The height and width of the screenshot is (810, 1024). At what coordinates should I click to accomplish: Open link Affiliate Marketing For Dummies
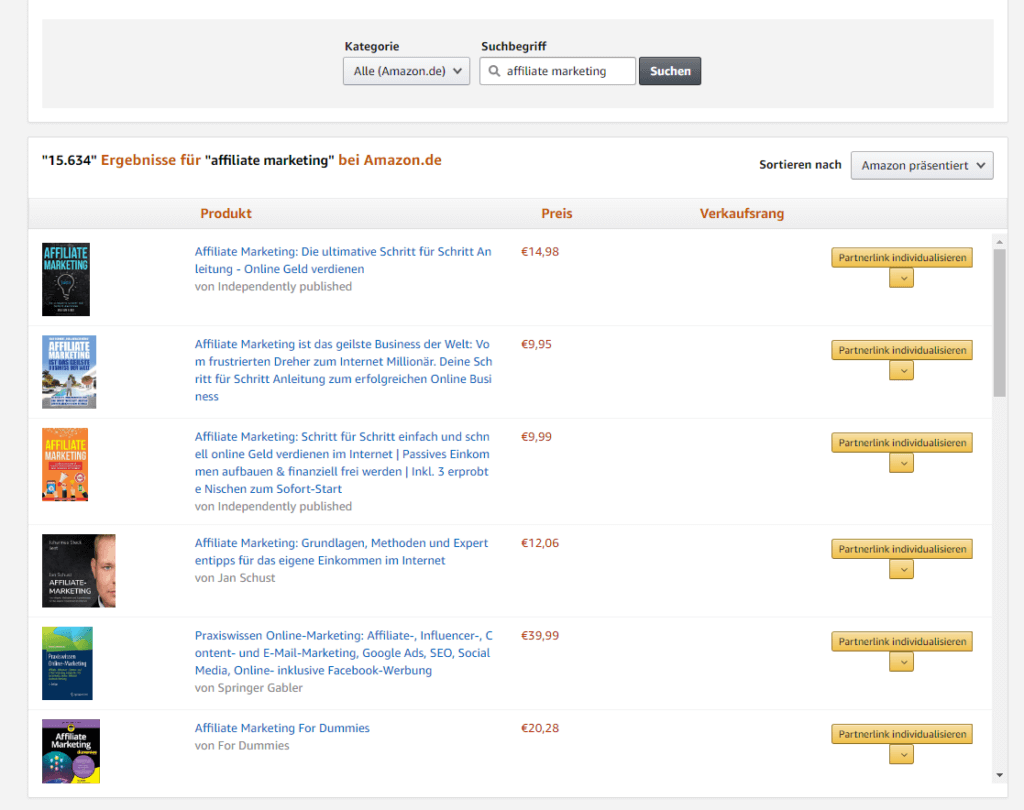[282, 728]
